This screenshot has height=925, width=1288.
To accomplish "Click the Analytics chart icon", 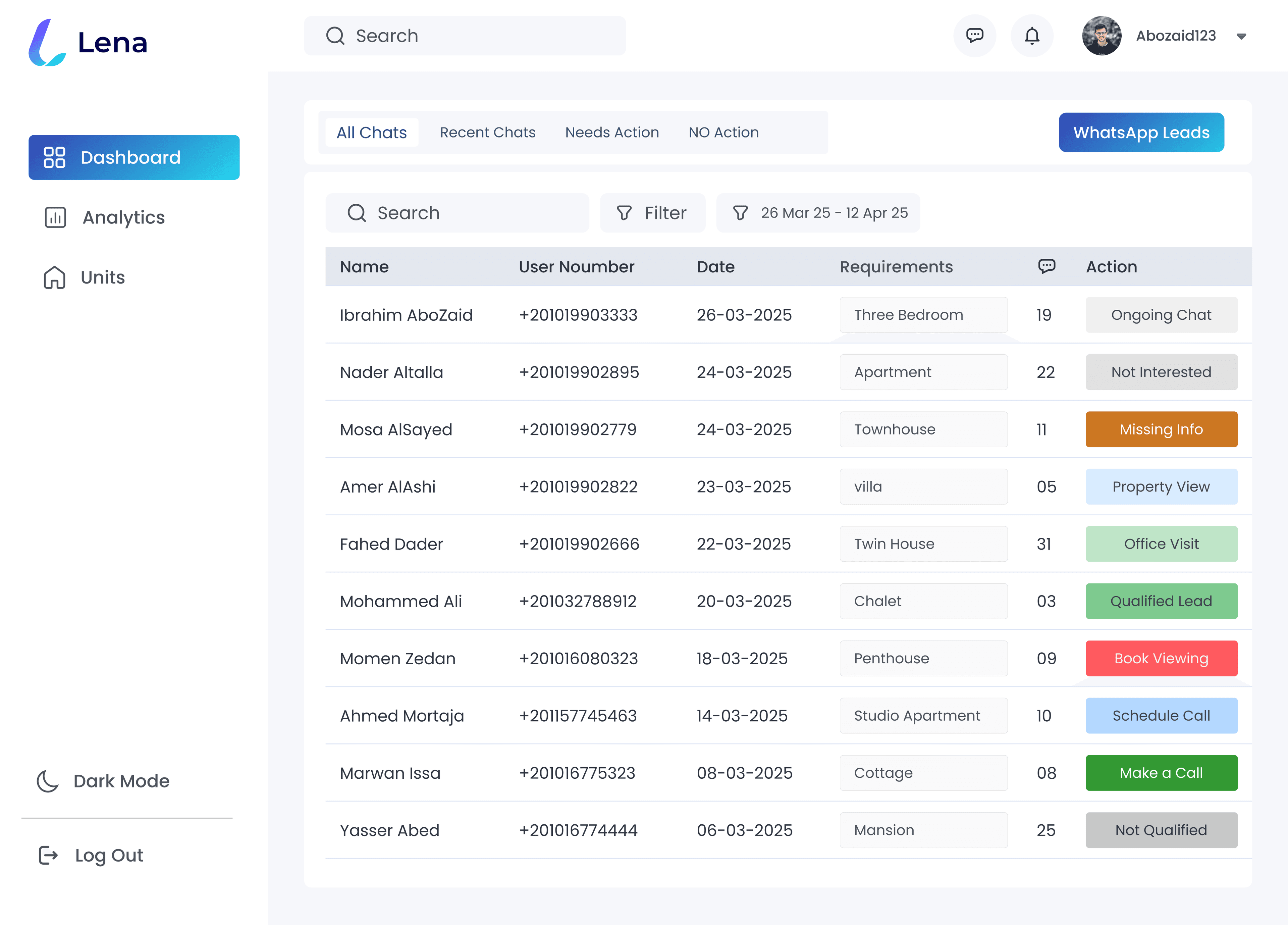I will click(x=55, y=218).
